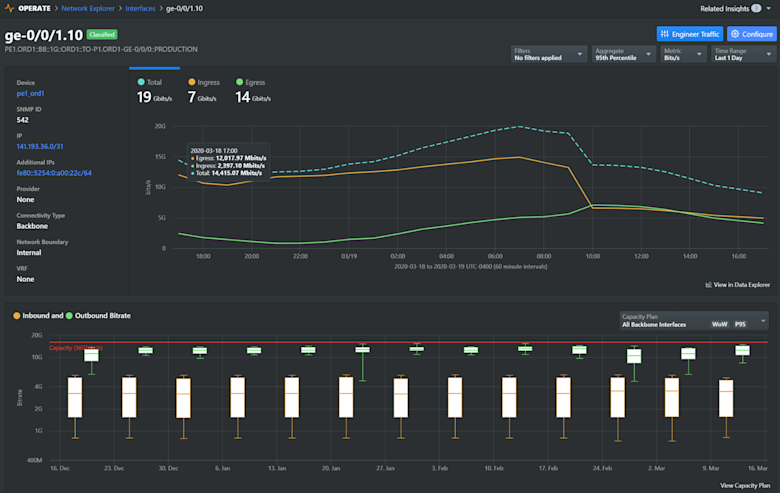The image size is (780, 493).
Task: Go to Interfaces breadcrumb link
Action: pyautogui.click(x=140, y=8)
